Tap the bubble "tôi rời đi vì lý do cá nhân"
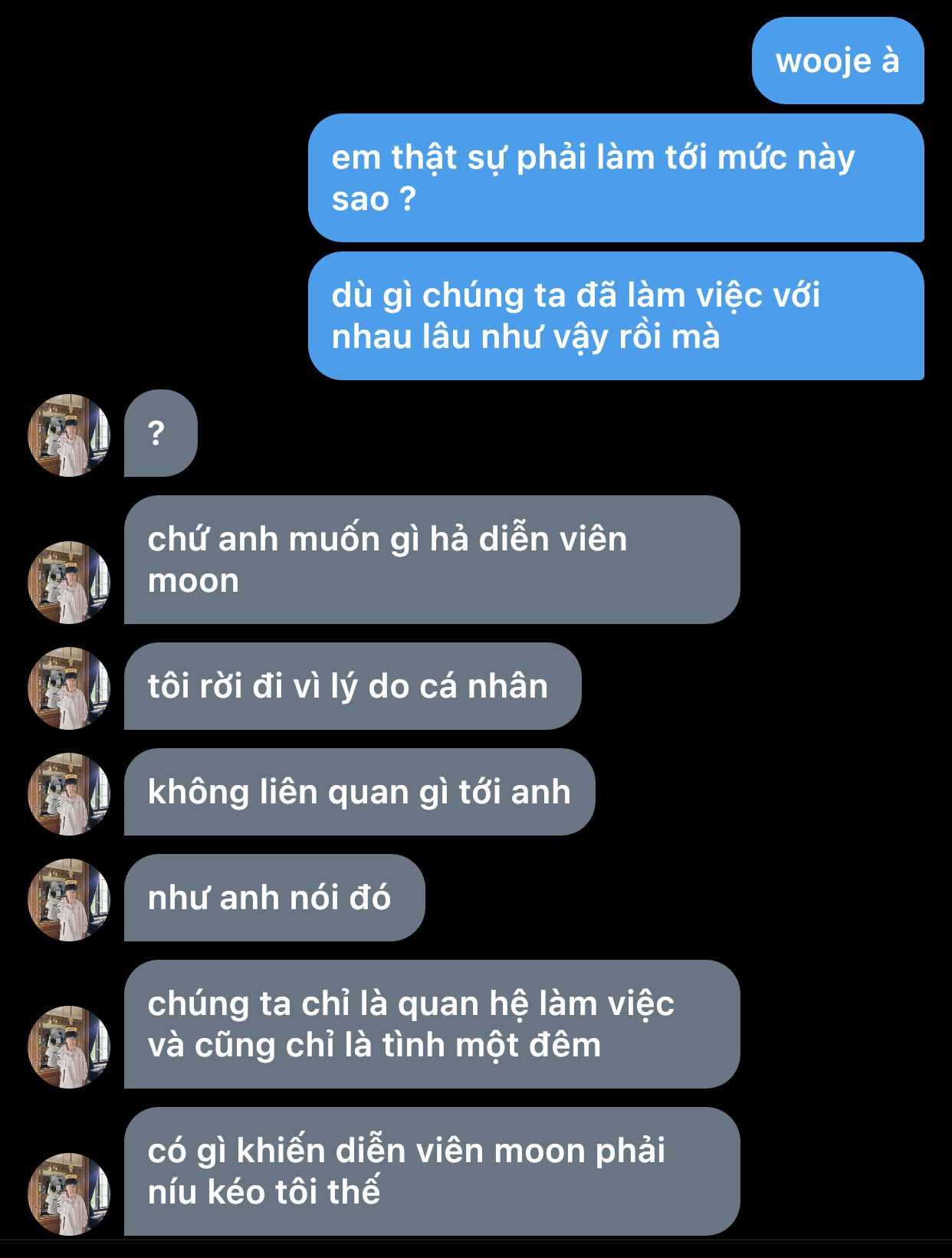Viewport: 952px width, 1258px height. (353, 686)
